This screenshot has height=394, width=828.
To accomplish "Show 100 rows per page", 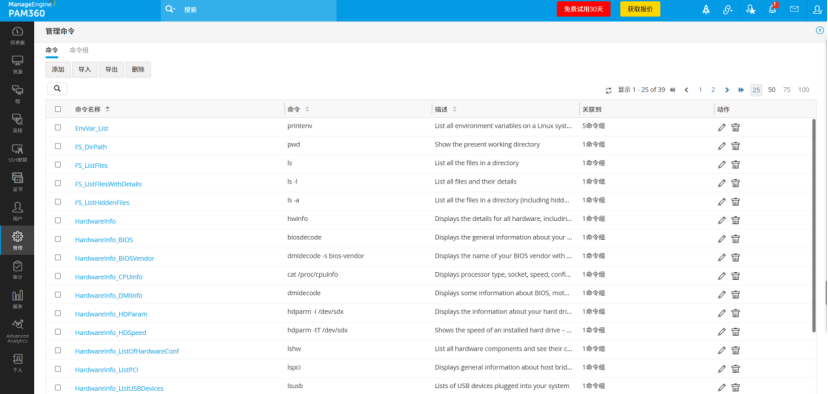I will pos(804,90).
